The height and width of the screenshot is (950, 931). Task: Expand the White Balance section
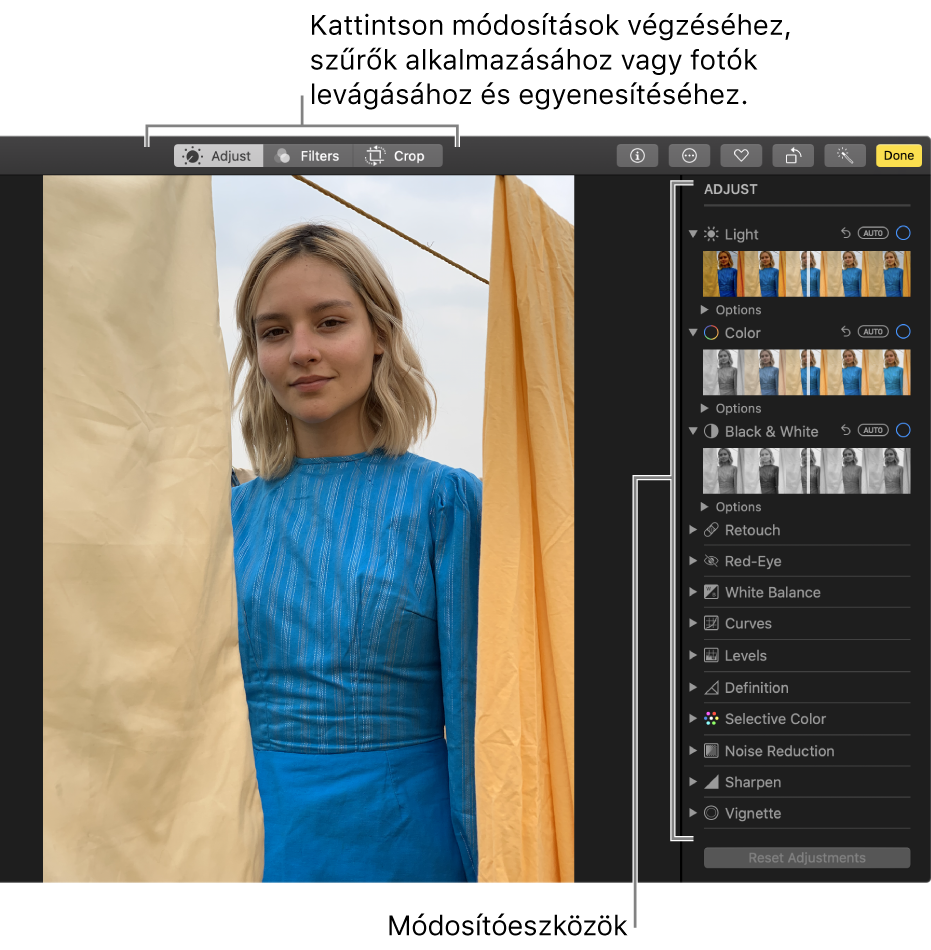pyautogui.click(x=693, y=591)
